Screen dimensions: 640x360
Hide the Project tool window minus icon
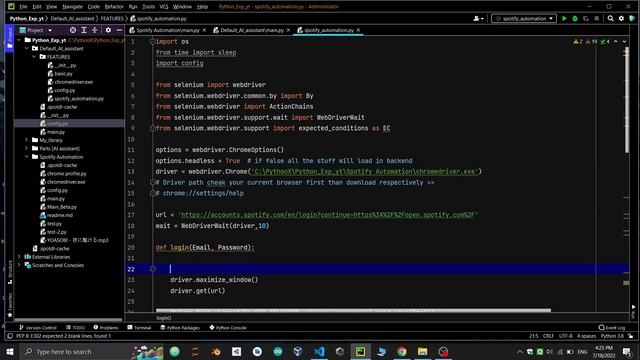(x=119, y=30)
